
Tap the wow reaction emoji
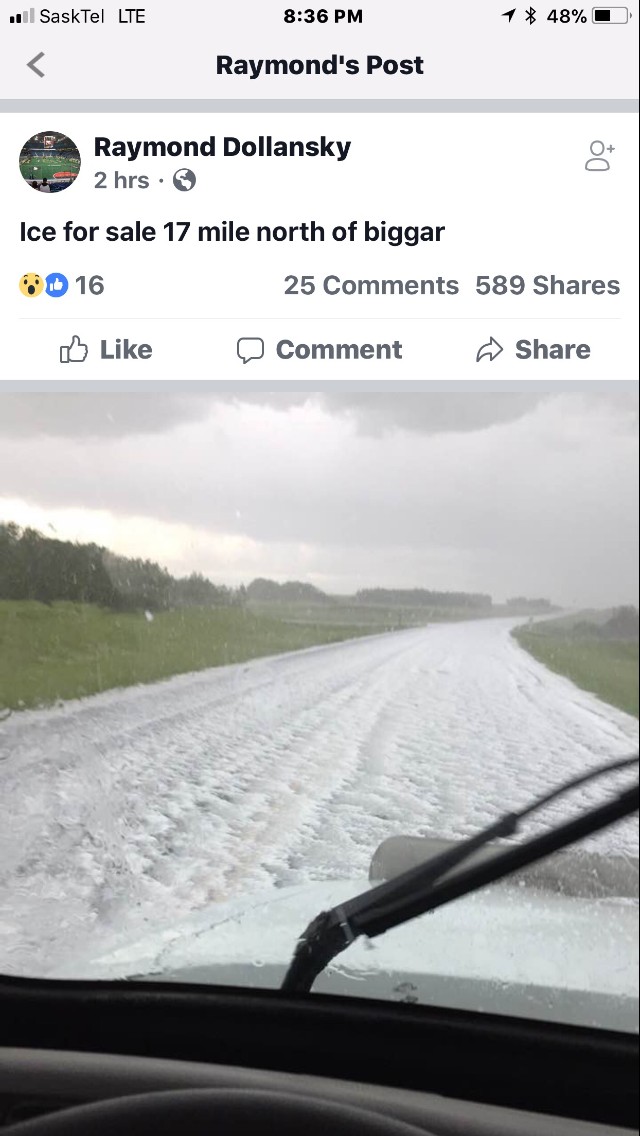pyautogui.click(x=31, y=285)
